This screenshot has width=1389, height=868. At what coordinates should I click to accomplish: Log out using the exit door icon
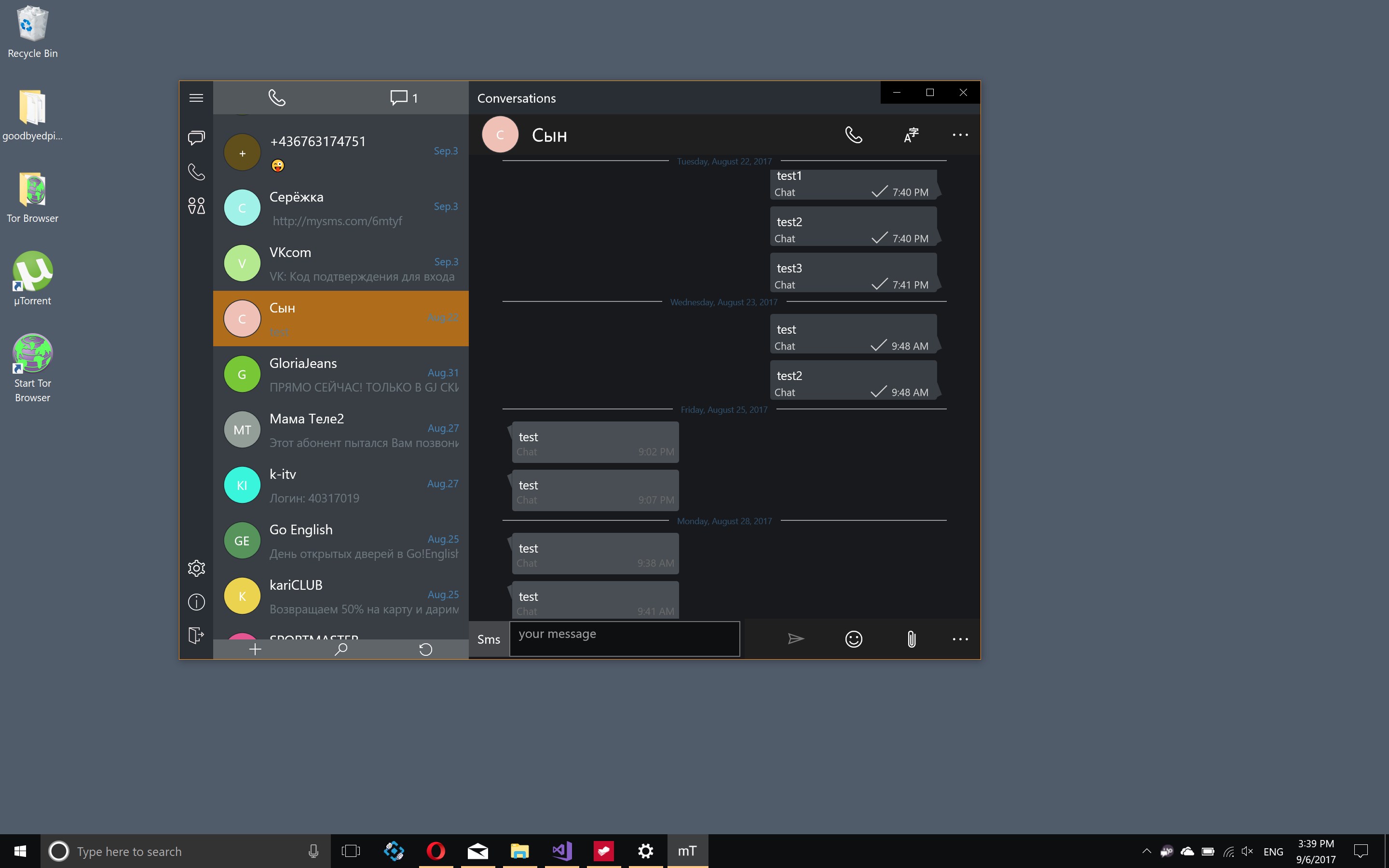pos(196,636)
